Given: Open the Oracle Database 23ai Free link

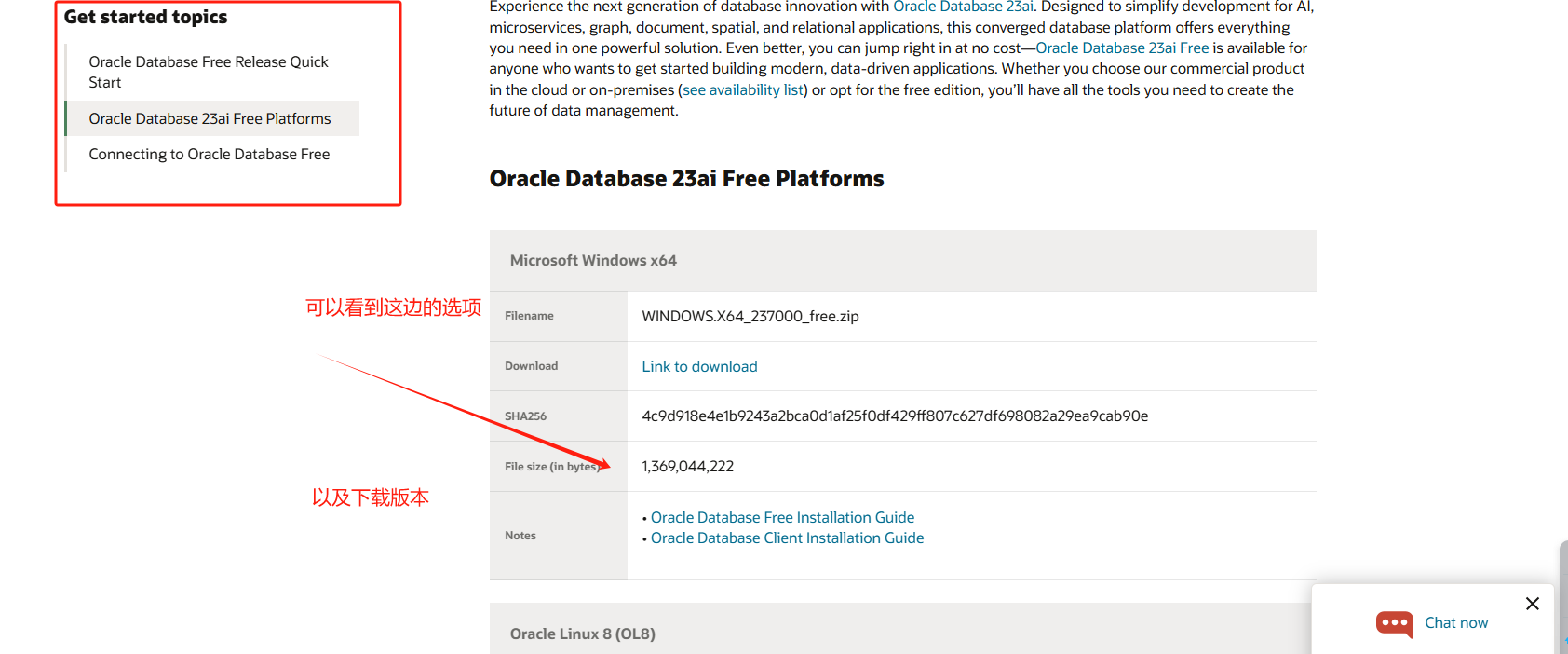Looking at the screenshot, I should click(x=1122, y=48).
